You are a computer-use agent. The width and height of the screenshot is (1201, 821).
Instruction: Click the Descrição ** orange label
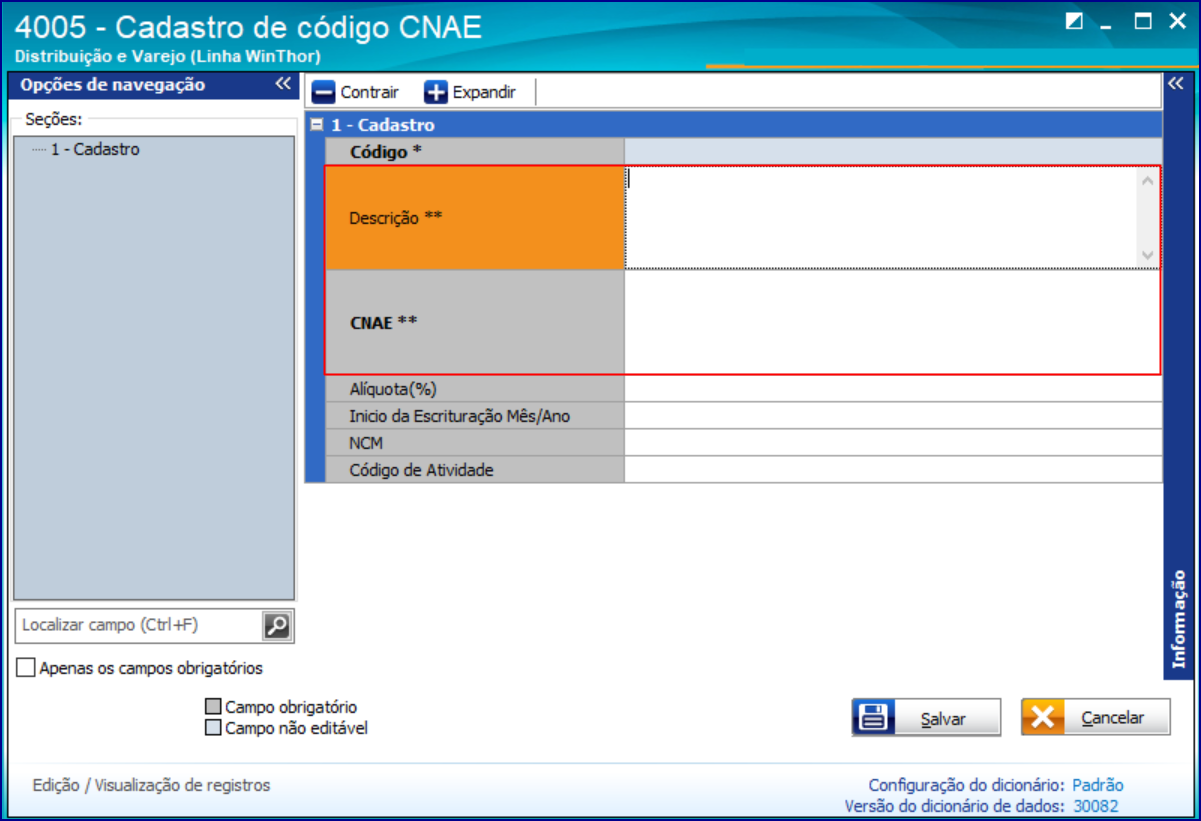point(475,218)
